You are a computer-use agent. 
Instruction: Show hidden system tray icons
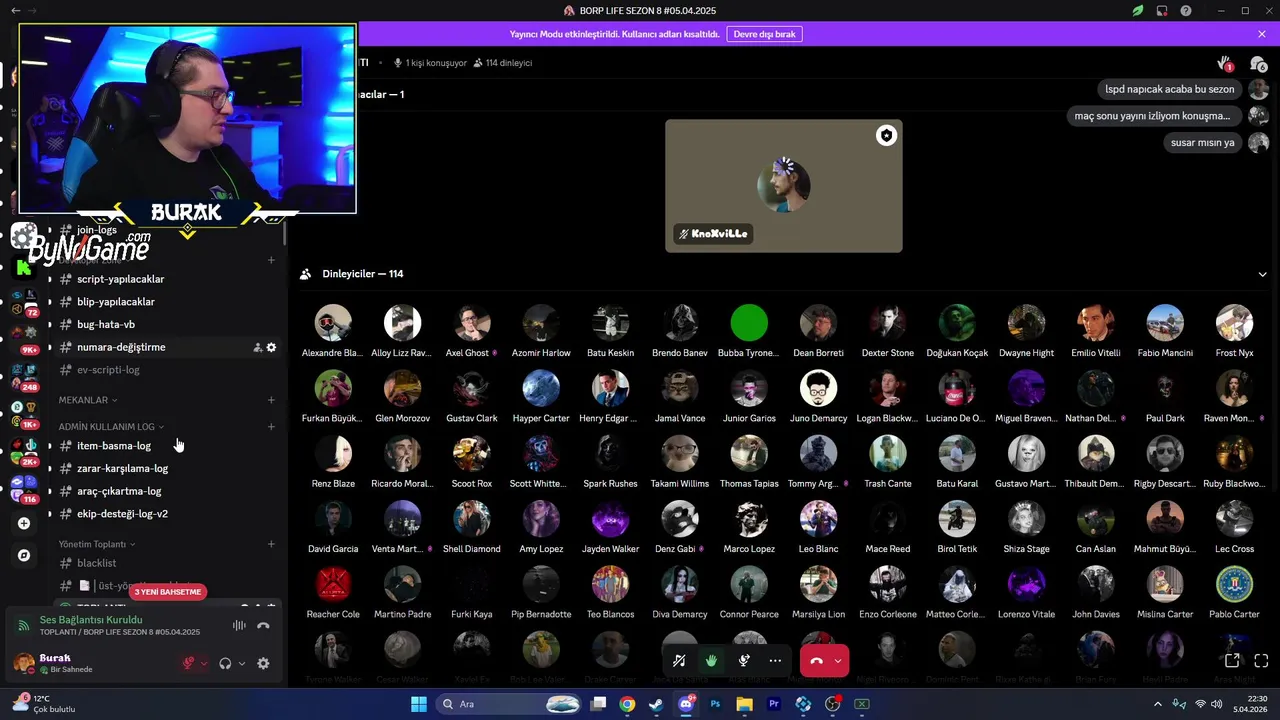1158,704
